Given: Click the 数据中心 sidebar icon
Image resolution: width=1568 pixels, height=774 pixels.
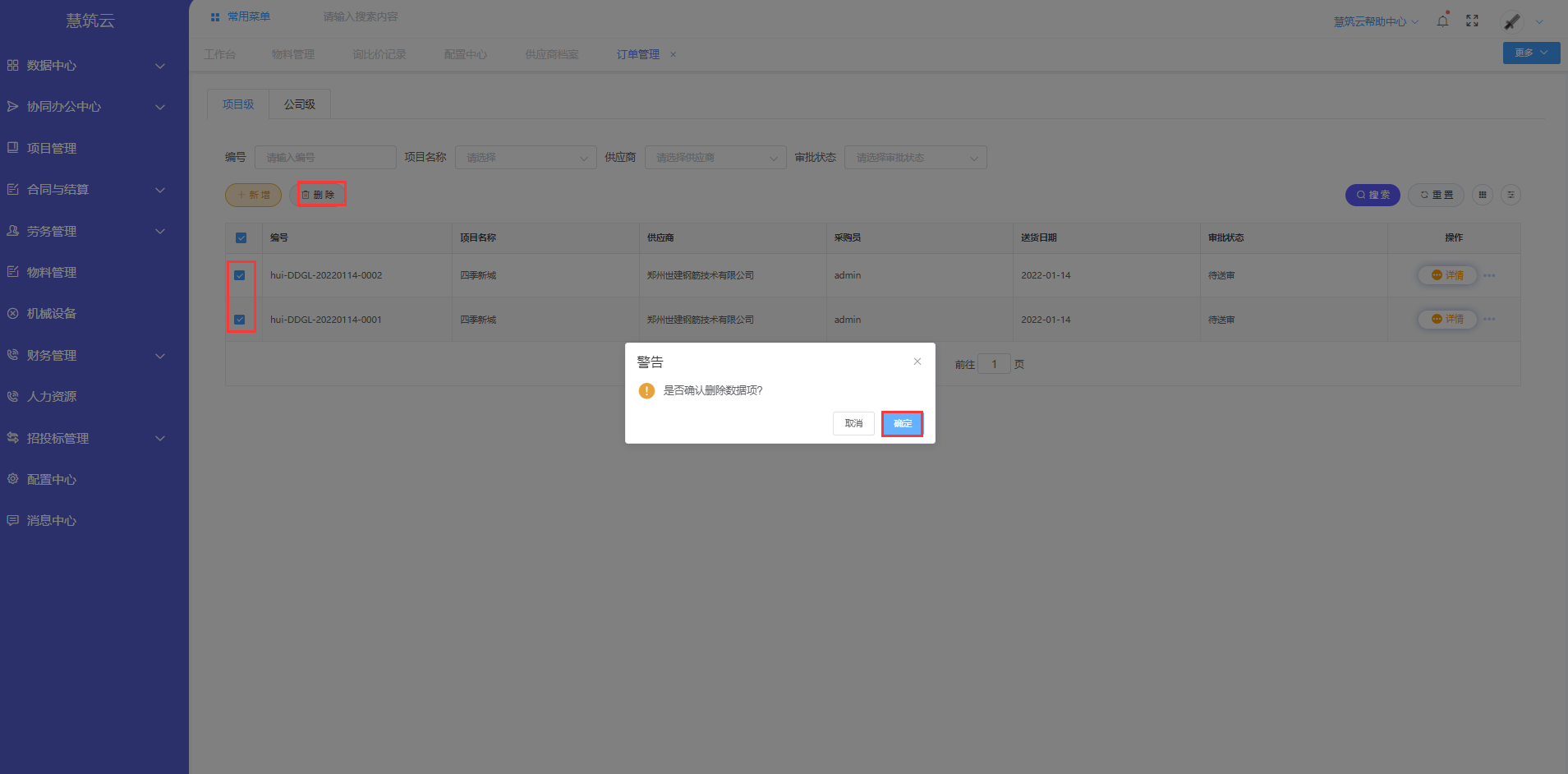Looking at the screenshot, I should (x=12, y=65).
